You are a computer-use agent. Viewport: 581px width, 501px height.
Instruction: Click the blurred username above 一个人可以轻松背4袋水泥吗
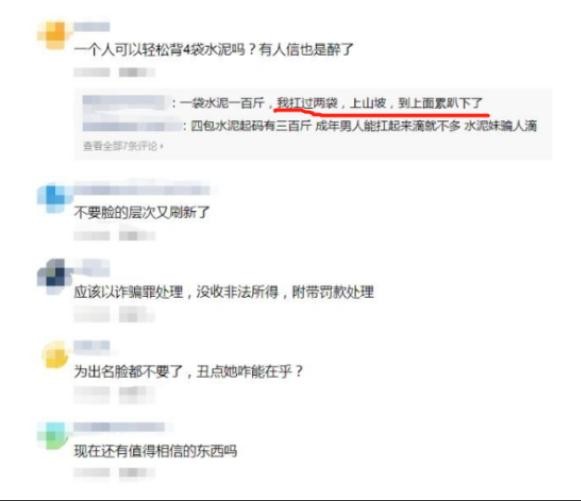(92, 27)
